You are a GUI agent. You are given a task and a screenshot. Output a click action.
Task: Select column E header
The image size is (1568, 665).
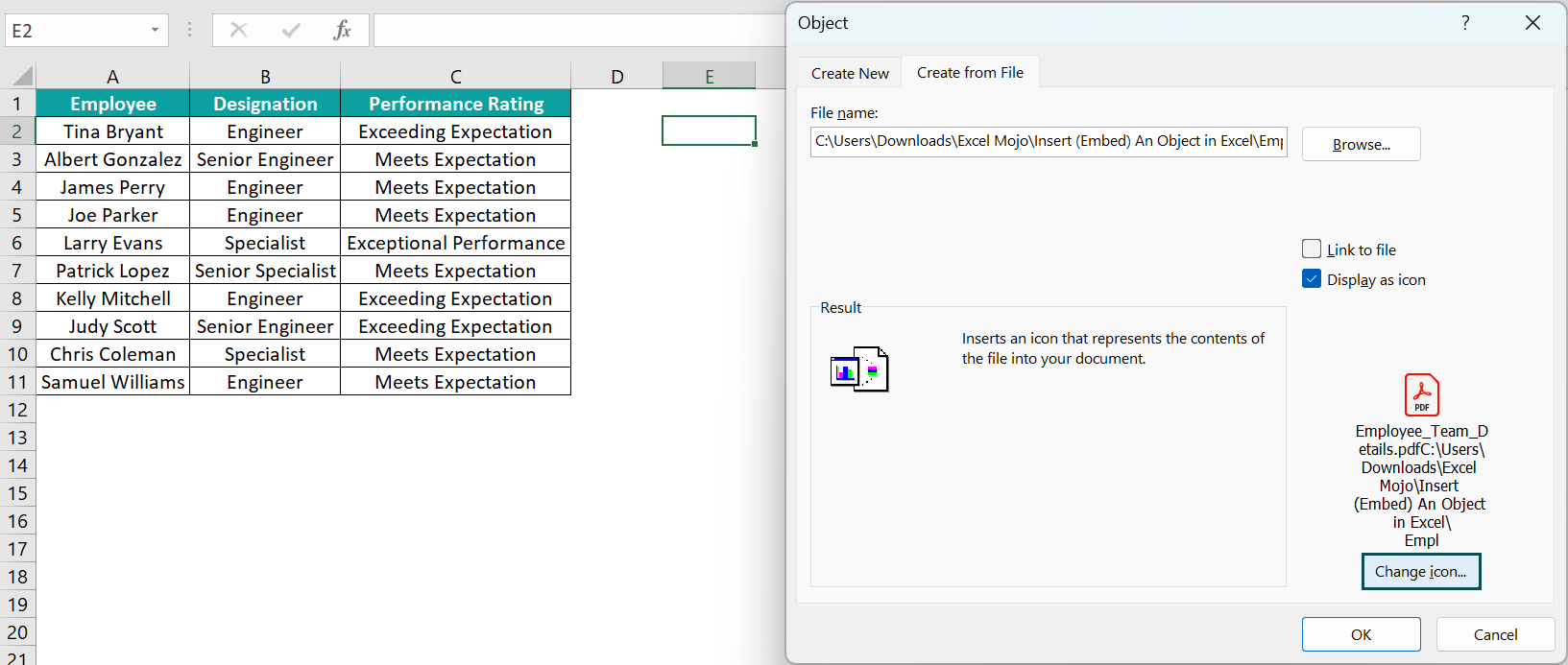(x=709, y=77)
